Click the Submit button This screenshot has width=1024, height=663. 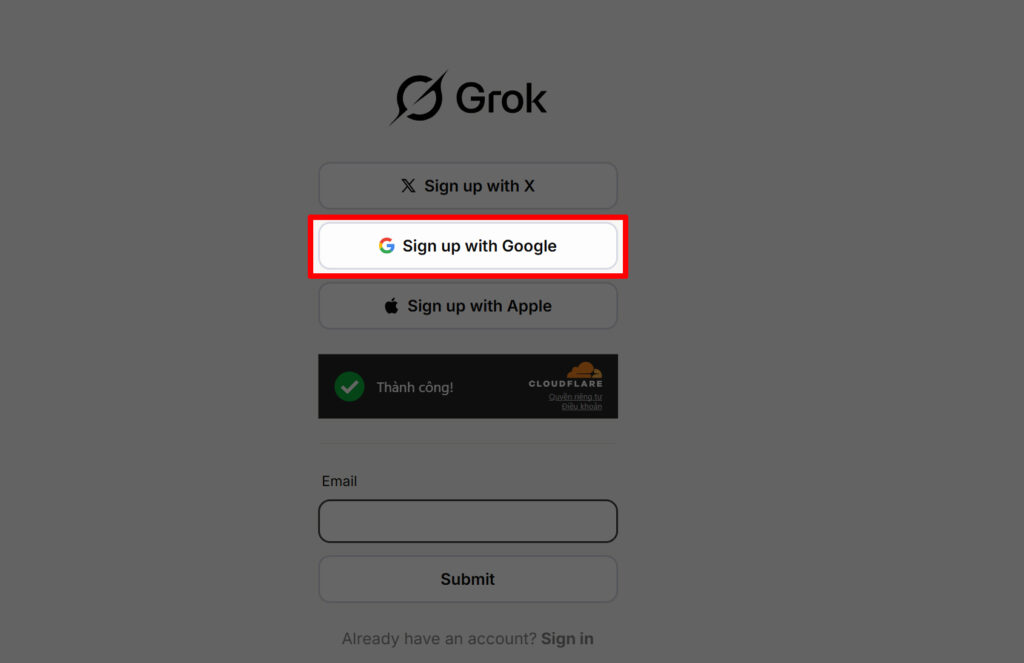pos(468,579)
